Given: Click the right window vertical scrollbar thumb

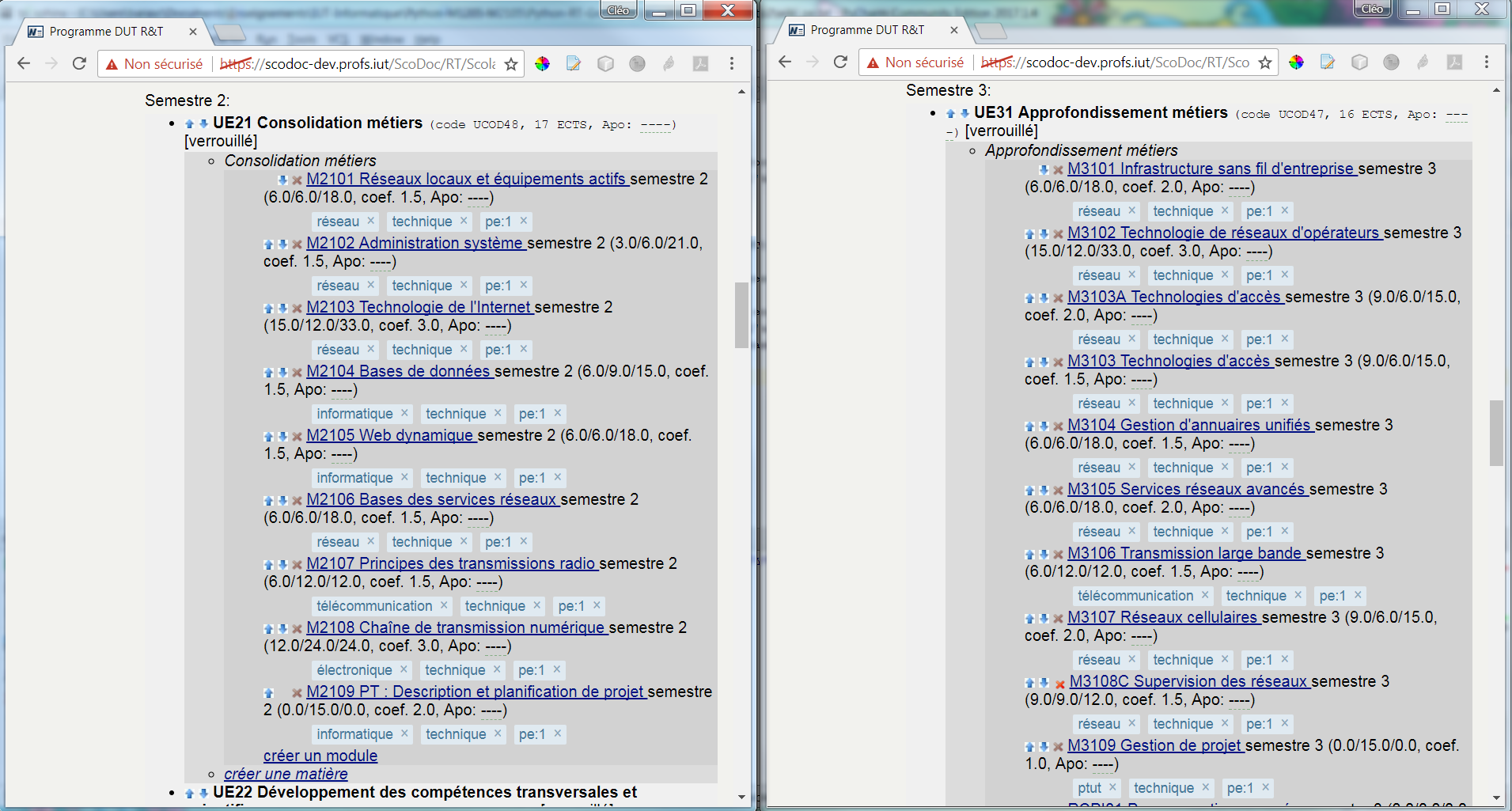Looking at the screenshot, I should coord(1496,433).
